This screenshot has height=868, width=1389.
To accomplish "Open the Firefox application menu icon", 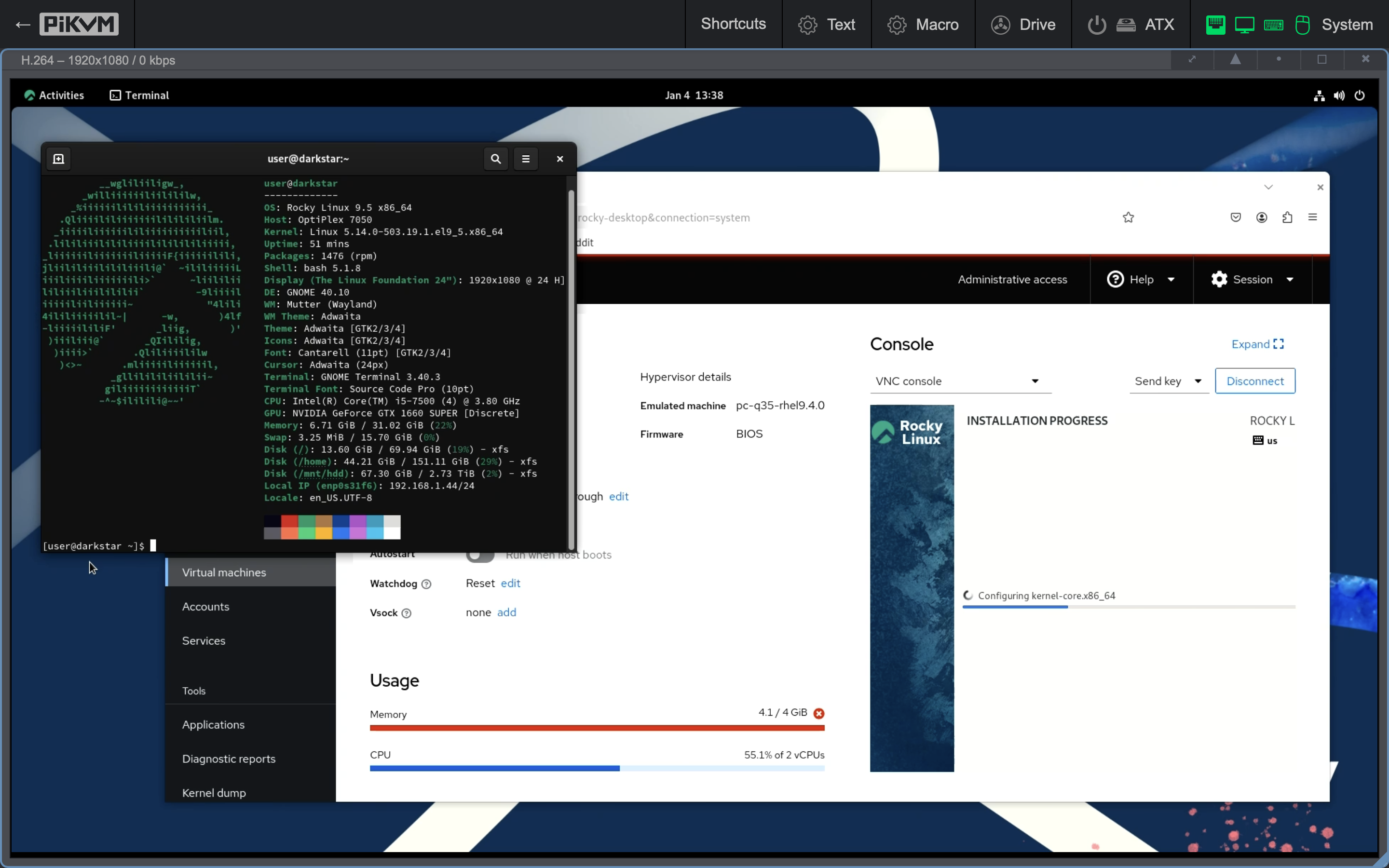I will 1313,217.
